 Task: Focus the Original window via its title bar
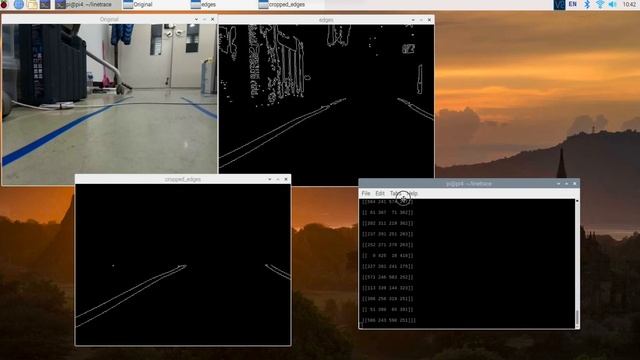pos(109,19)
